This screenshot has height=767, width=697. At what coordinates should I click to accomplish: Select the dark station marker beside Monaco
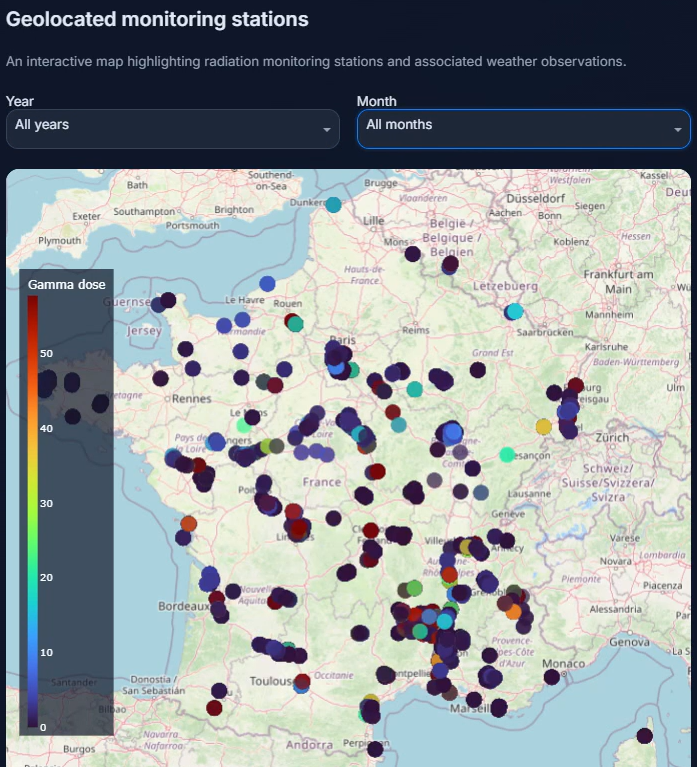552,677
